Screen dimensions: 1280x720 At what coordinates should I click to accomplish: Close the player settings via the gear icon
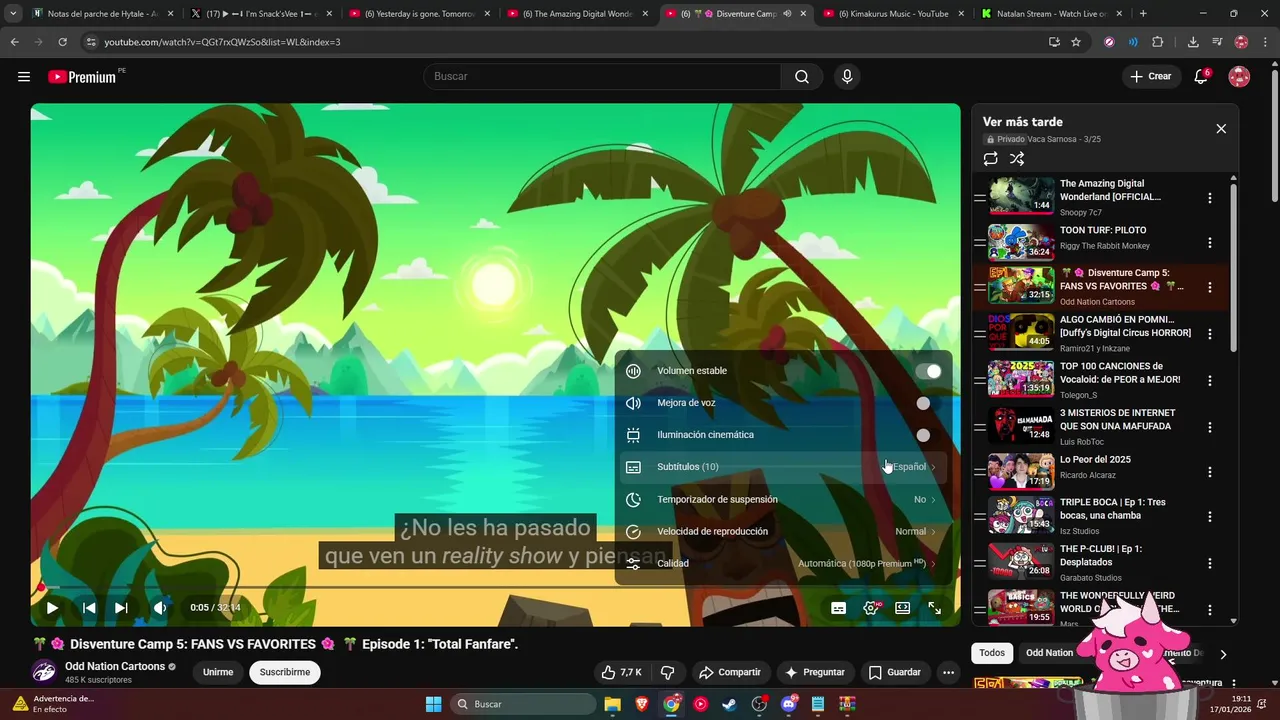[871, 607]
